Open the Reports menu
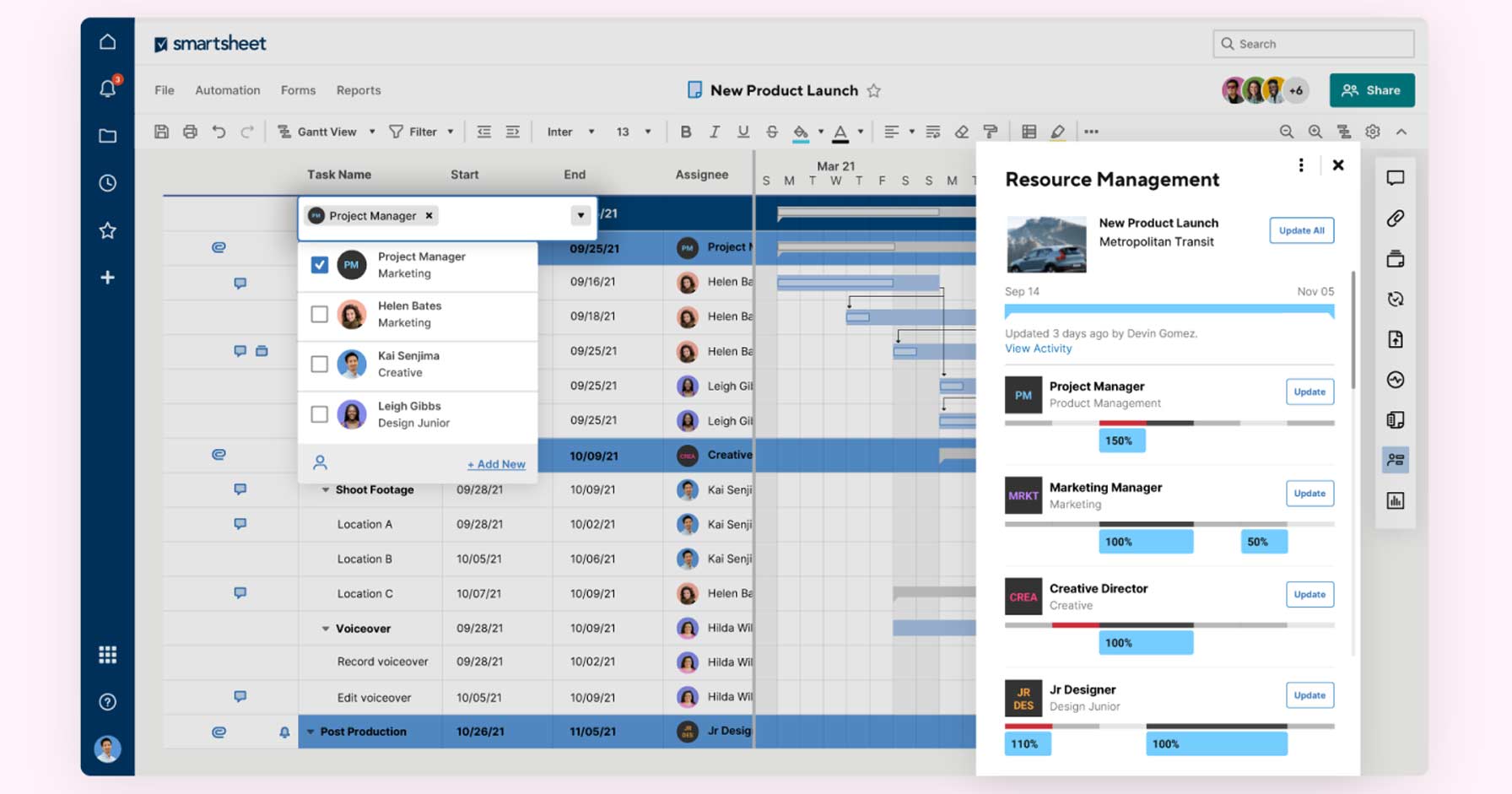Image resolution: width=1512 pixels, height=794 pixels. pos(359,90)
